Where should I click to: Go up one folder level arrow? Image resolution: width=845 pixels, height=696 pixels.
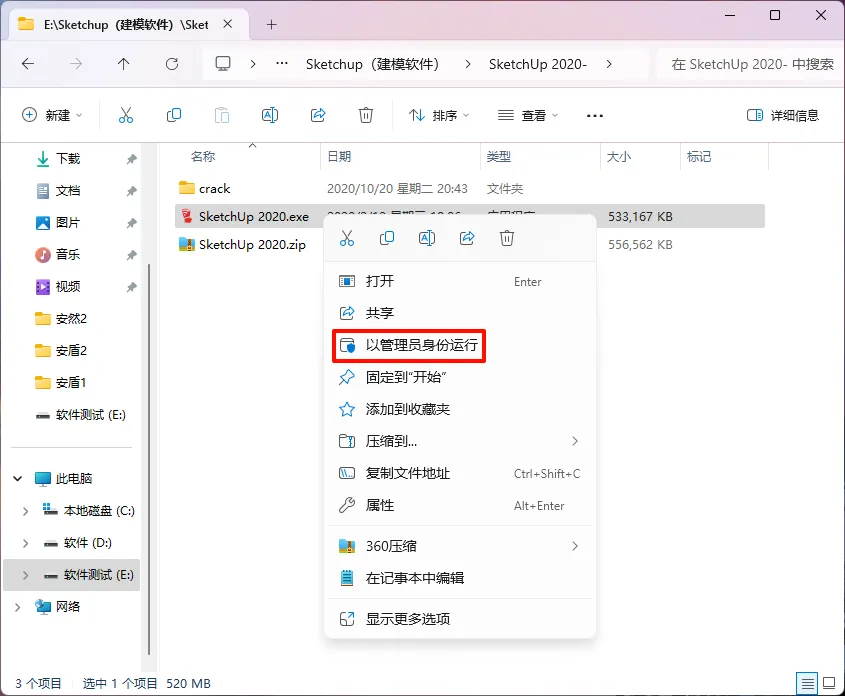[x=123, y=64]
